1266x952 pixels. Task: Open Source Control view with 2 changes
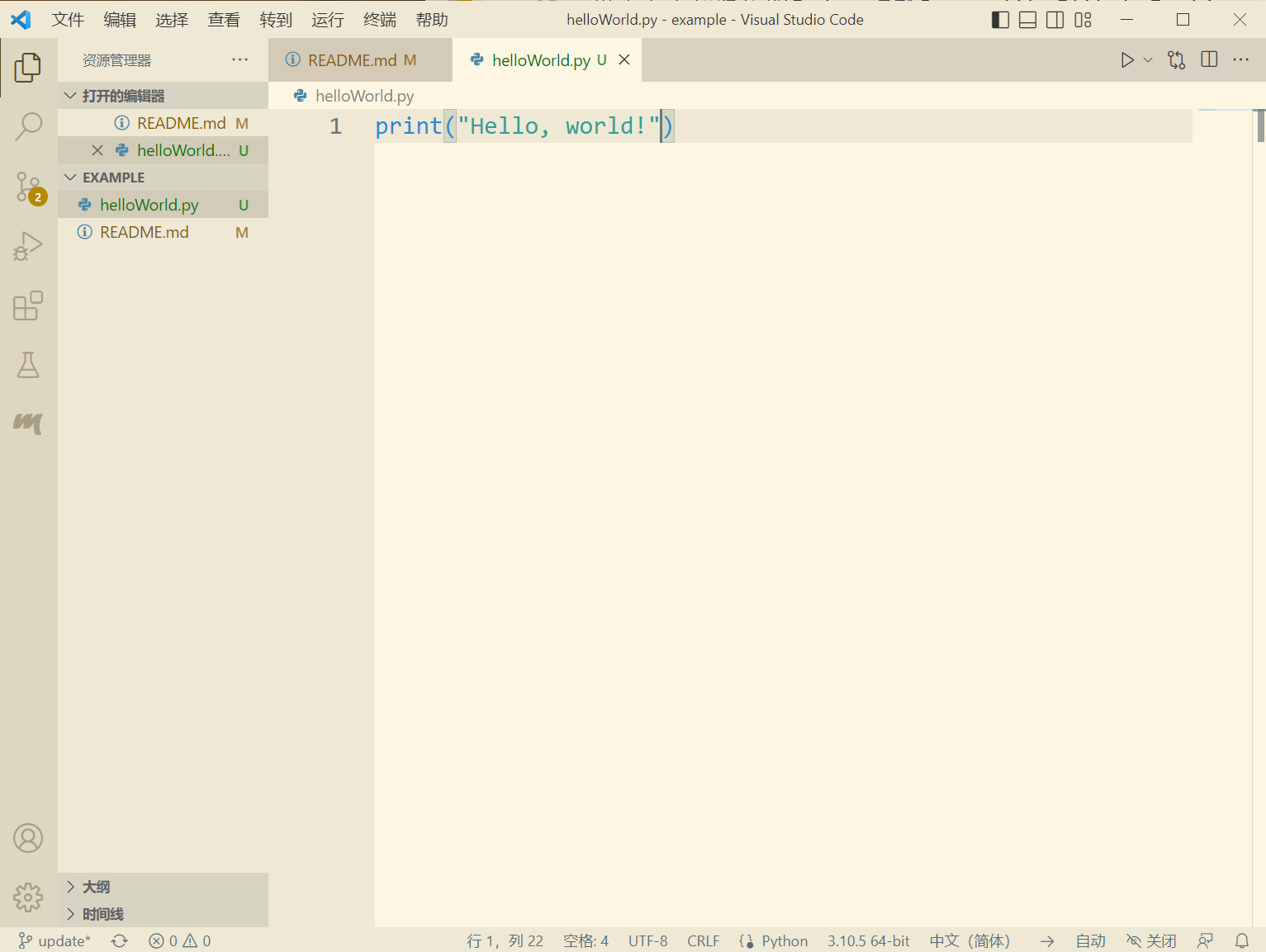pyautogui.click(x=28, y=187)
